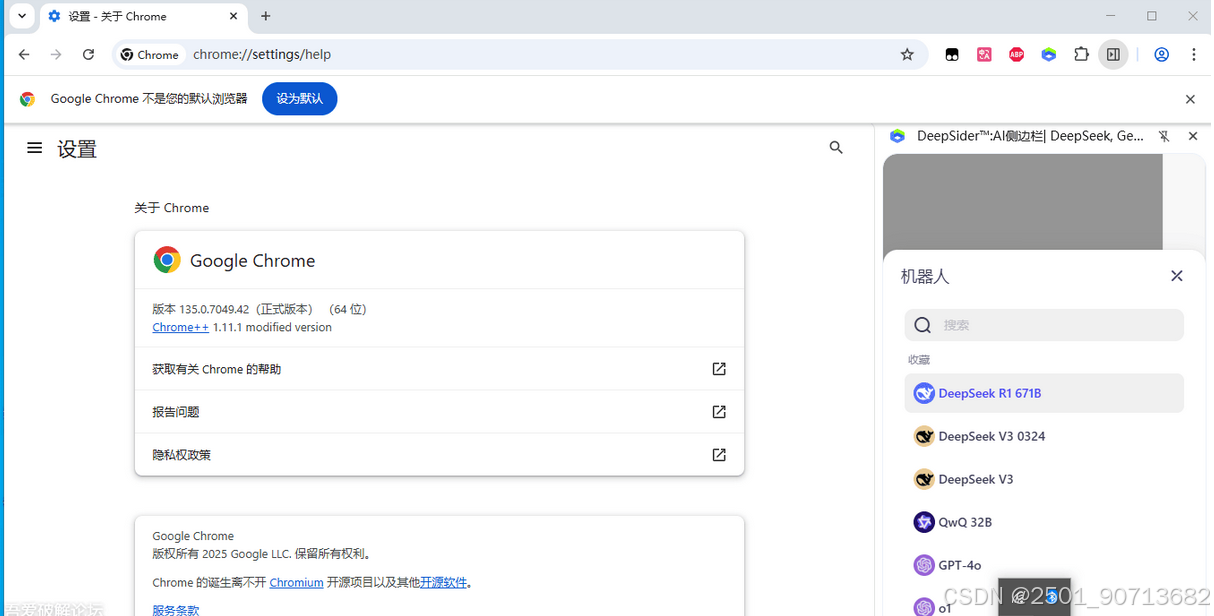The image size is (1214, 616).
Task: Go forward with the forward arrow
Action: tap(56, 54)
